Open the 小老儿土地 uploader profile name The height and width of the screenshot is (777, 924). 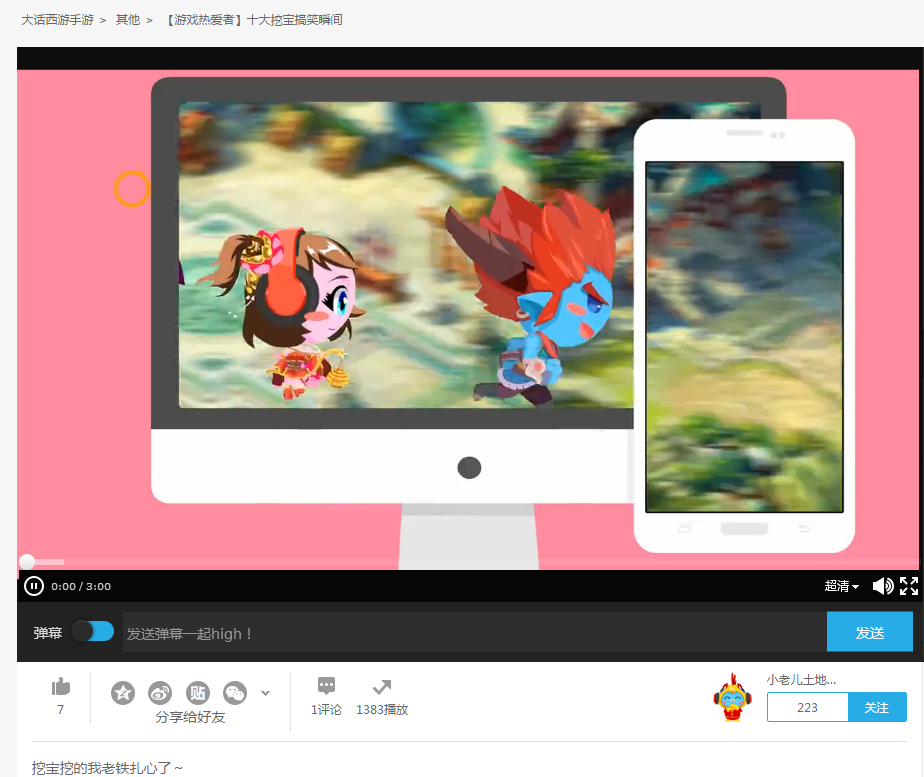coord(801,680)
